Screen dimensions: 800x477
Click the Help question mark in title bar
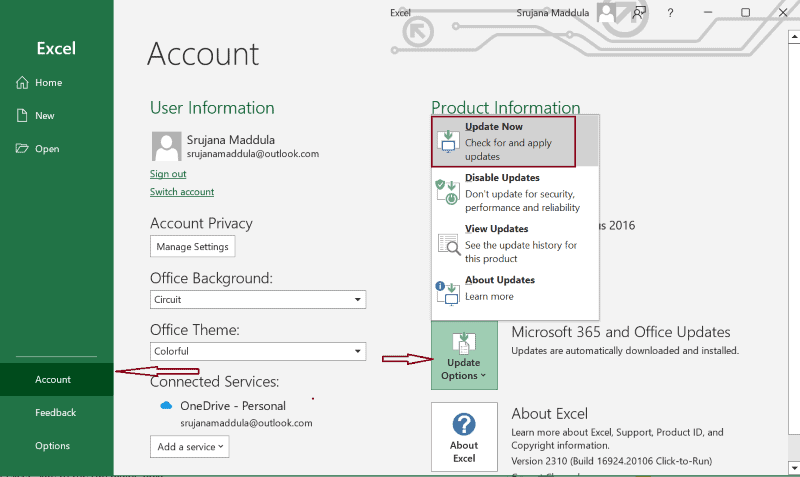pyautogui.click(x=670, y=13)
